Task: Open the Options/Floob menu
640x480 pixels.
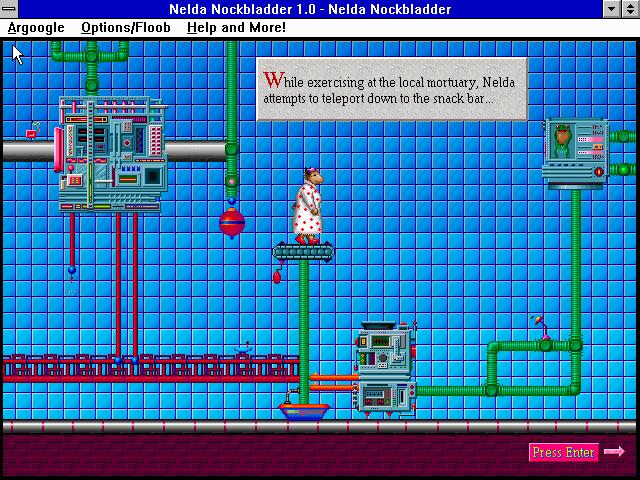Action: (x=126, y=28)
